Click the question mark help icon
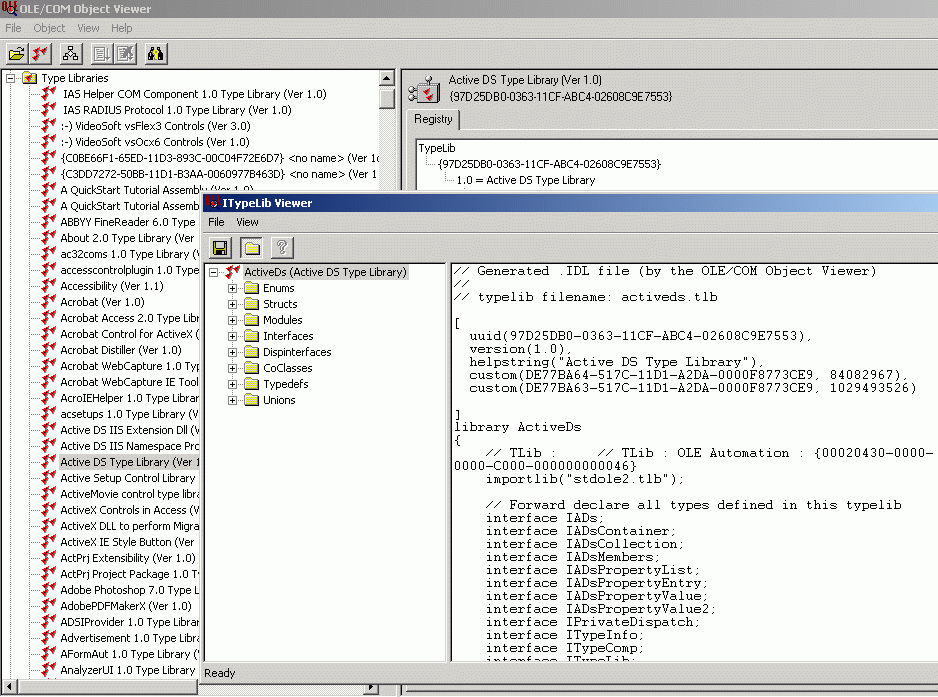 pyautogui.click(x=282, y=248)
